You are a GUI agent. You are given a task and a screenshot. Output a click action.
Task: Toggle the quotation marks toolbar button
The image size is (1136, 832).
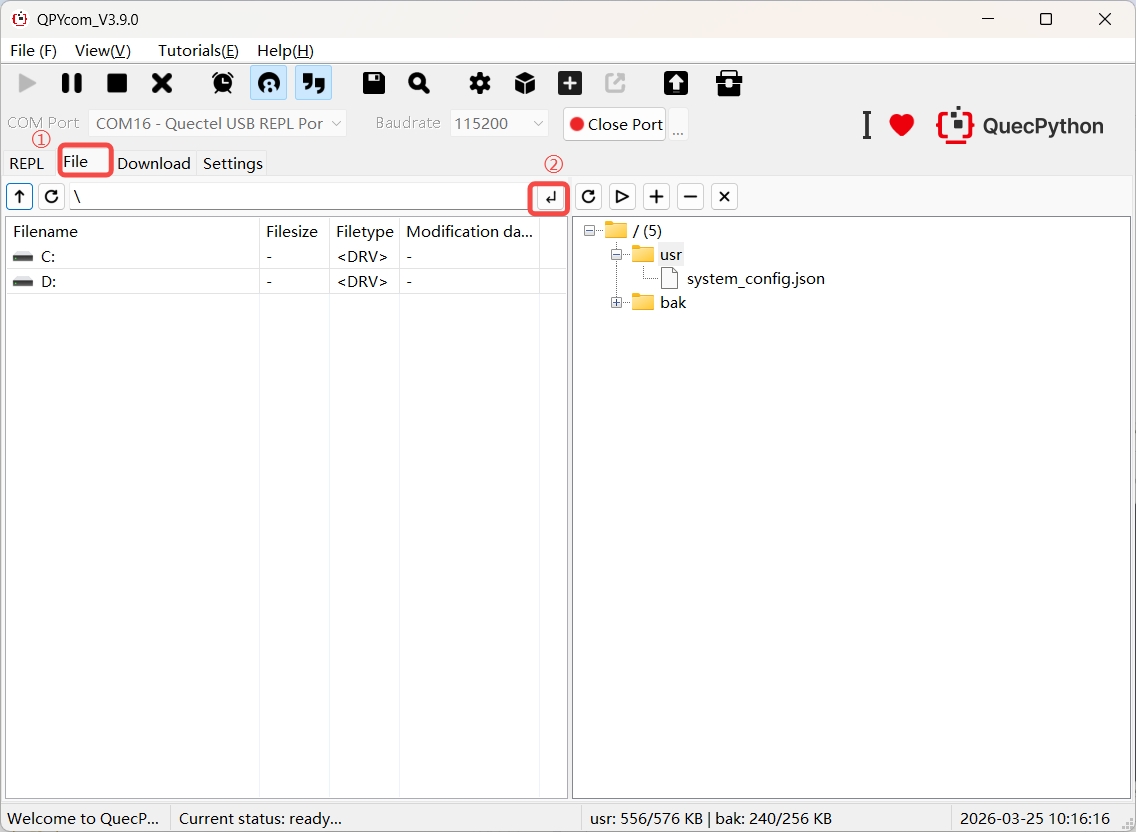[x=313, y=83]
